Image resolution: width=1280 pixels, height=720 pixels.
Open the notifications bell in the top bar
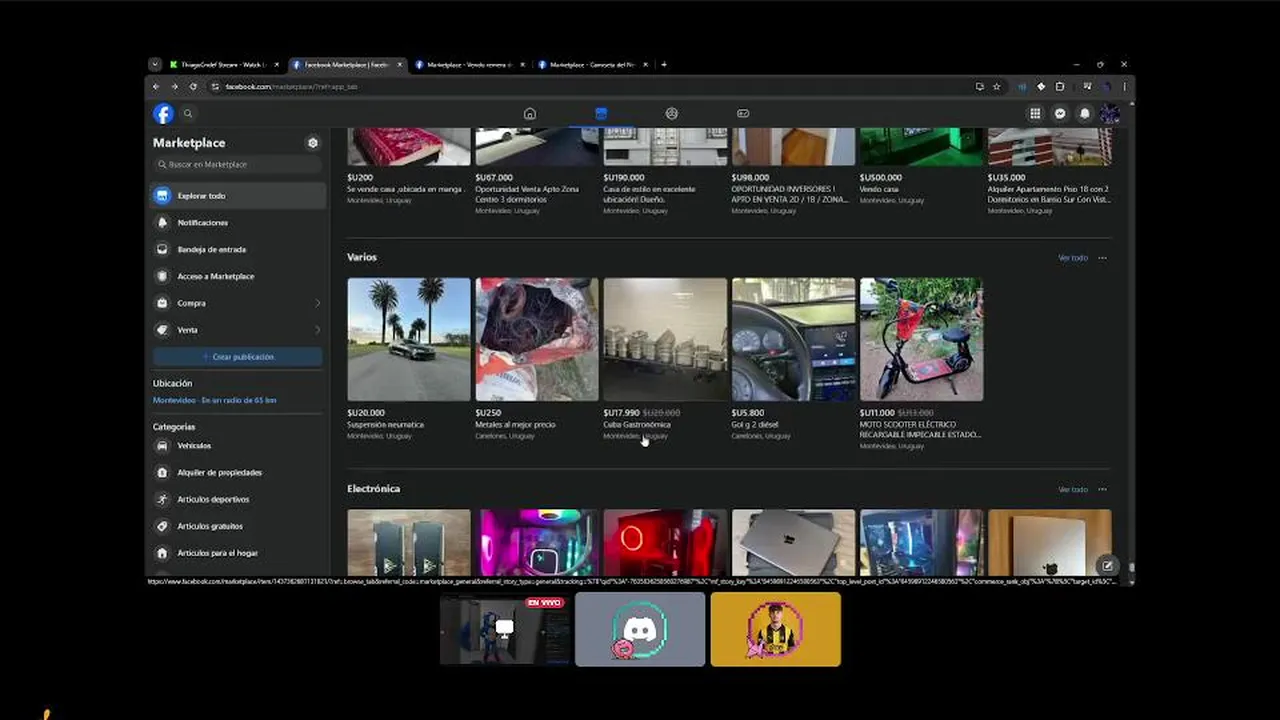(1085, 114)
